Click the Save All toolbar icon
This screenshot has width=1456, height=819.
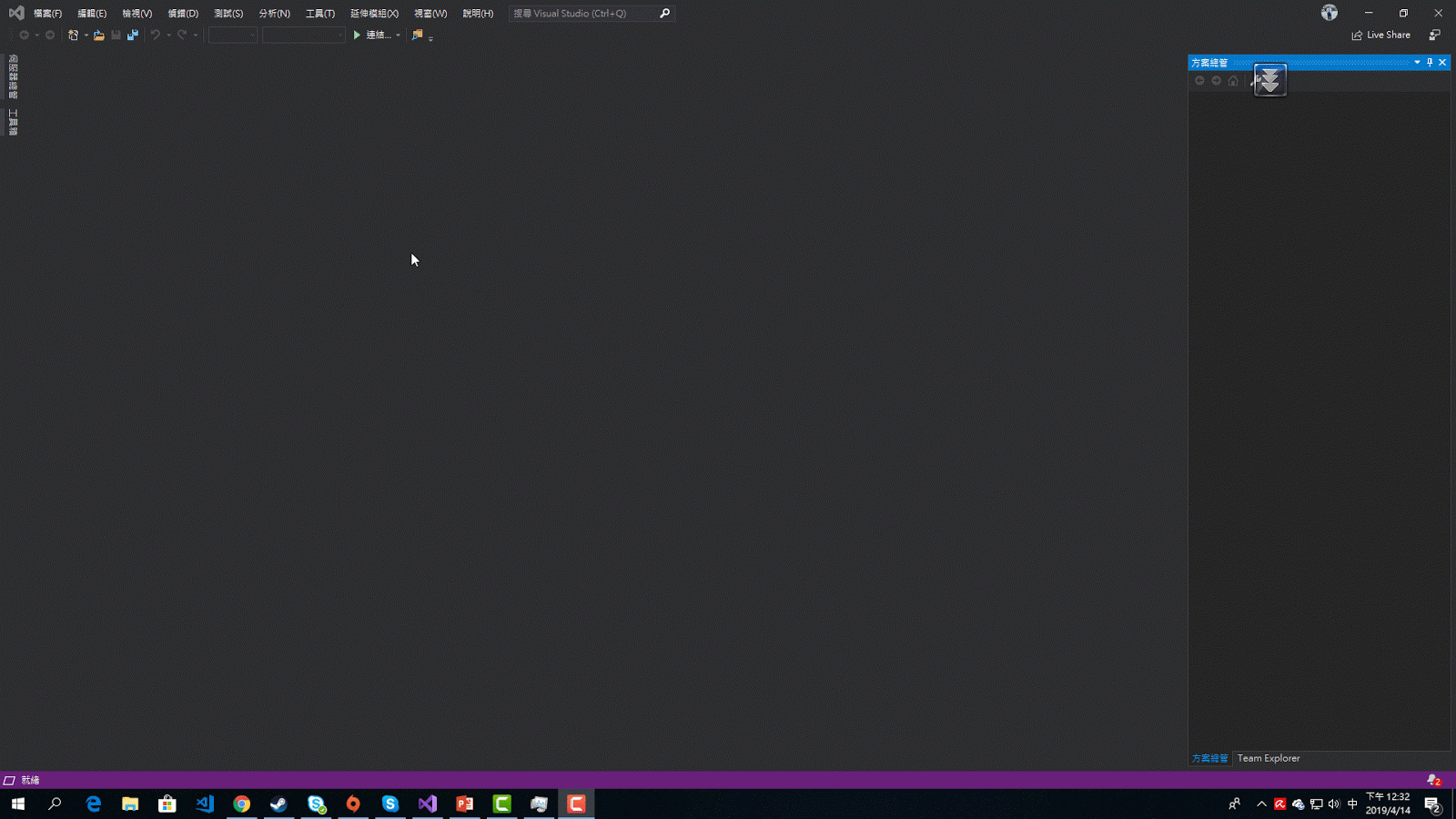pyautogui.click(x=133, y=35)
